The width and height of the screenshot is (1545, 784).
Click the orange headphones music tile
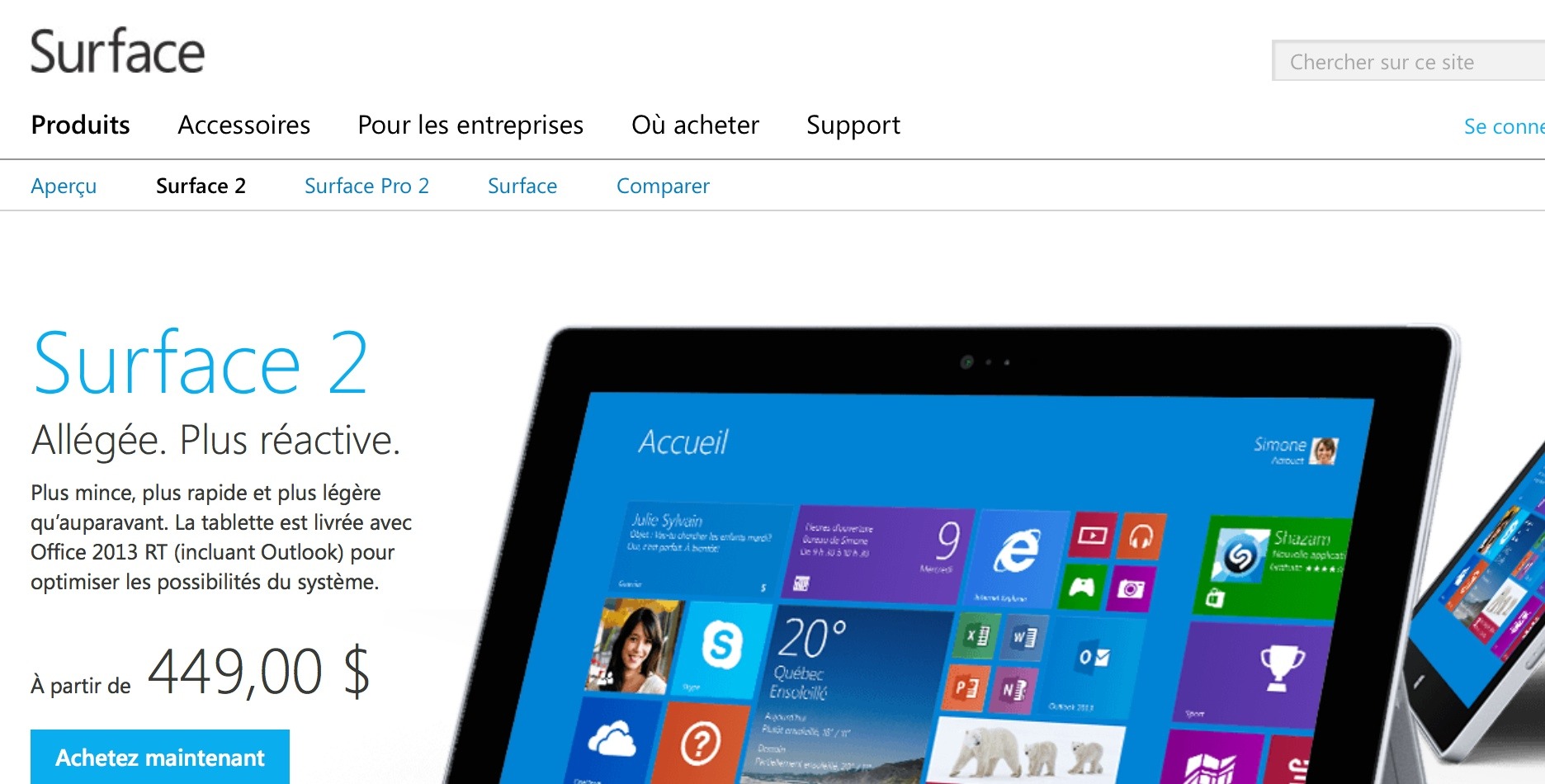[x=1141, y=536]
